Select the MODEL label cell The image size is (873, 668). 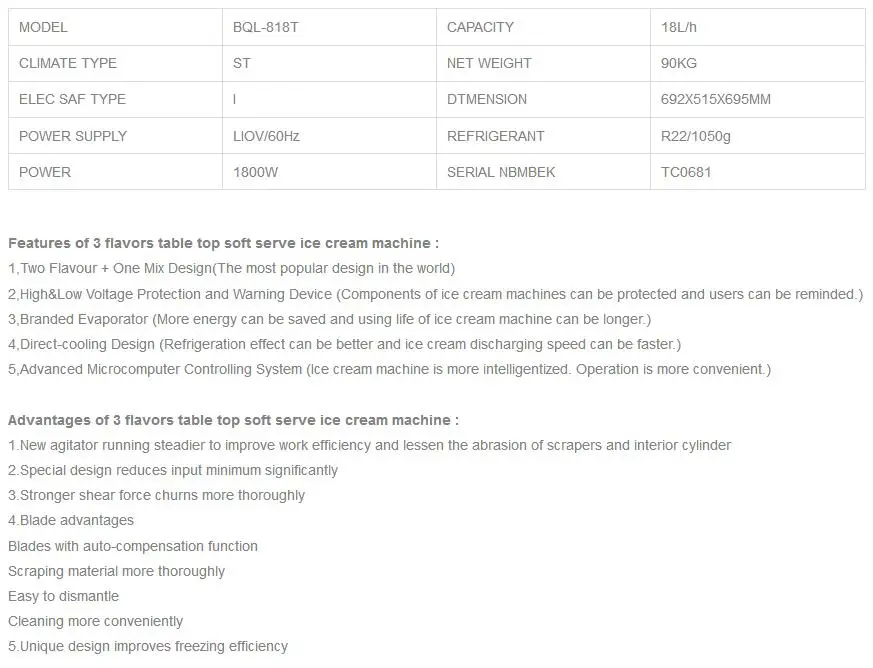[115, 27]
